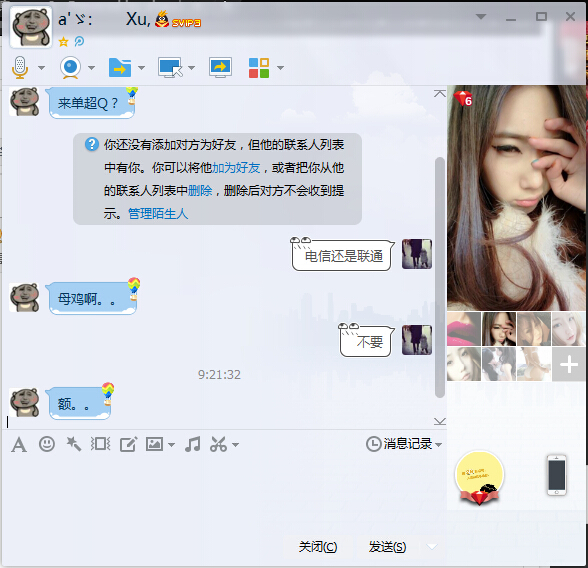Viewport: 588px width, 568px height.
Task: Start a voice call with microphone icon
Action: [20, 67]
